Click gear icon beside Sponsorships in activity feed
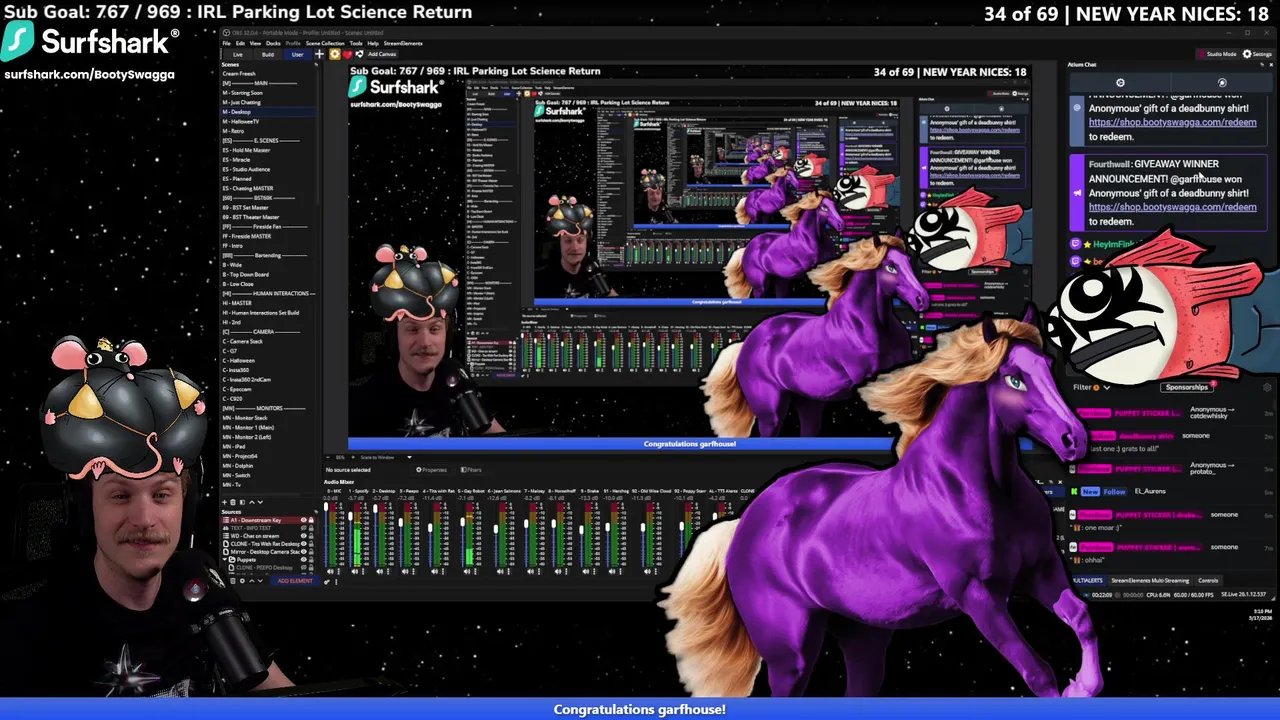The width and height of the screenshot is (1280, 720). click(1267, 387)
